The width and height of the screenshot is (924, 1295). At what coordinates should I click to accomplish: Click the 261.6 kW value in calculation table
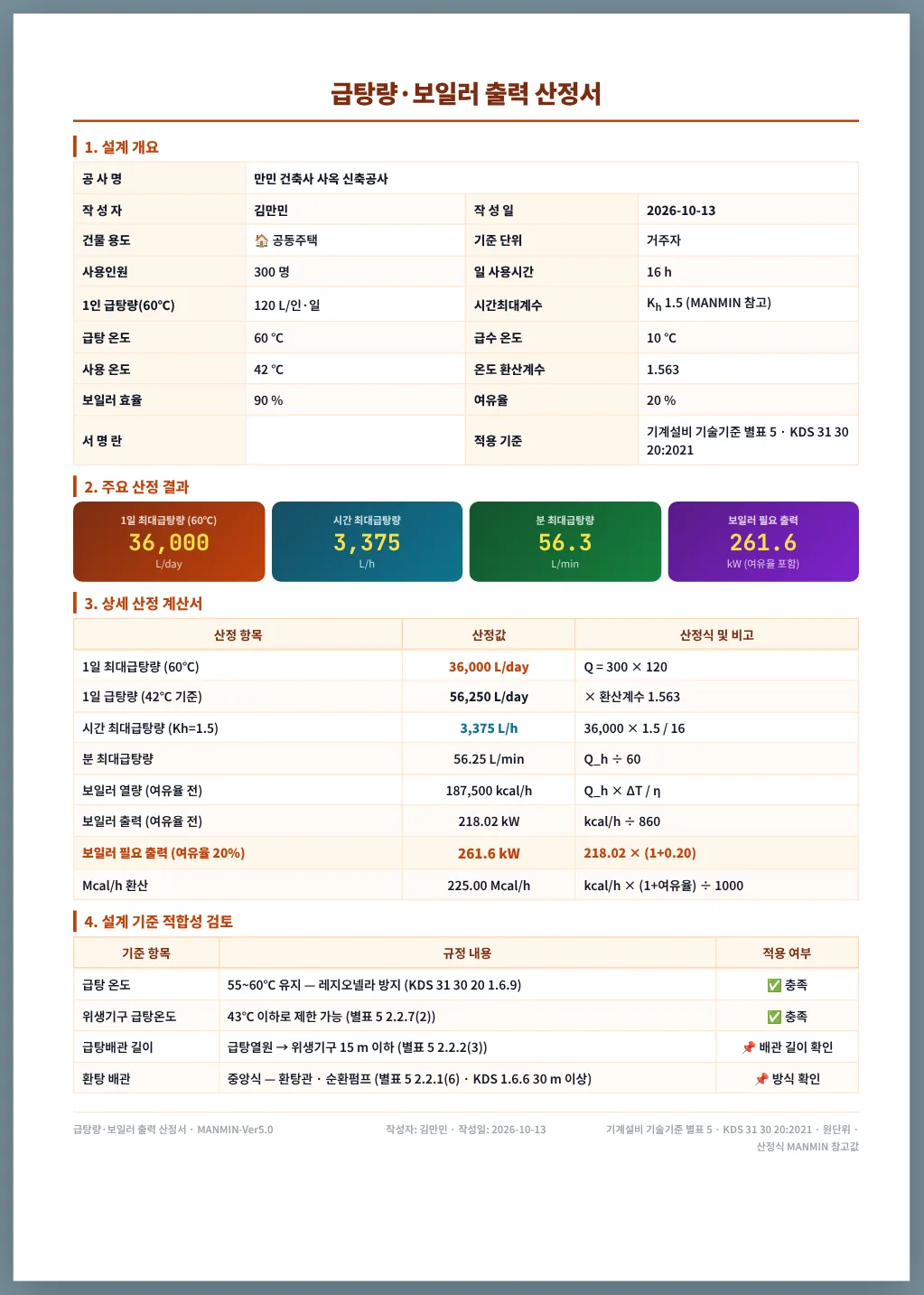(x=489, y=853)
